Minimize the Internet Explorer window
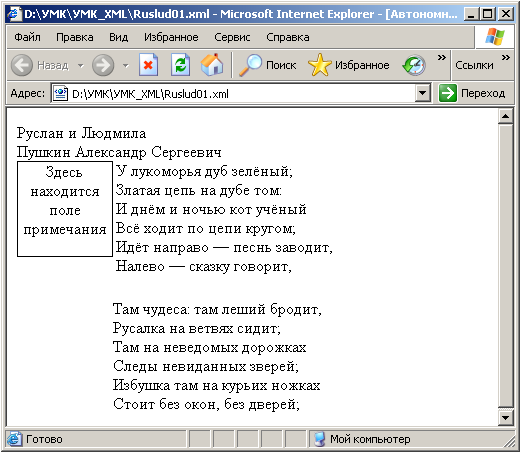 471,14
